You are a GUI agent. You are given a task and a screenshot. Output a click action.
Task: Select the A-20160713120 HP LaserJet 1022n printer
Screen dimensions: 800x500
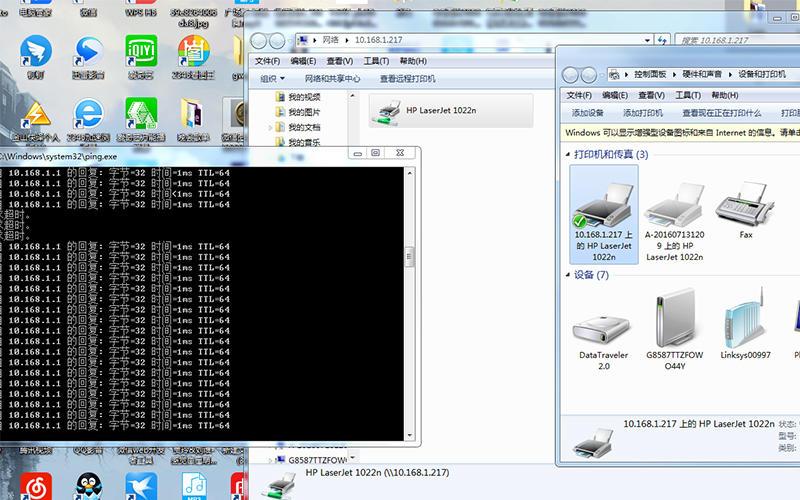click(674, 222)
